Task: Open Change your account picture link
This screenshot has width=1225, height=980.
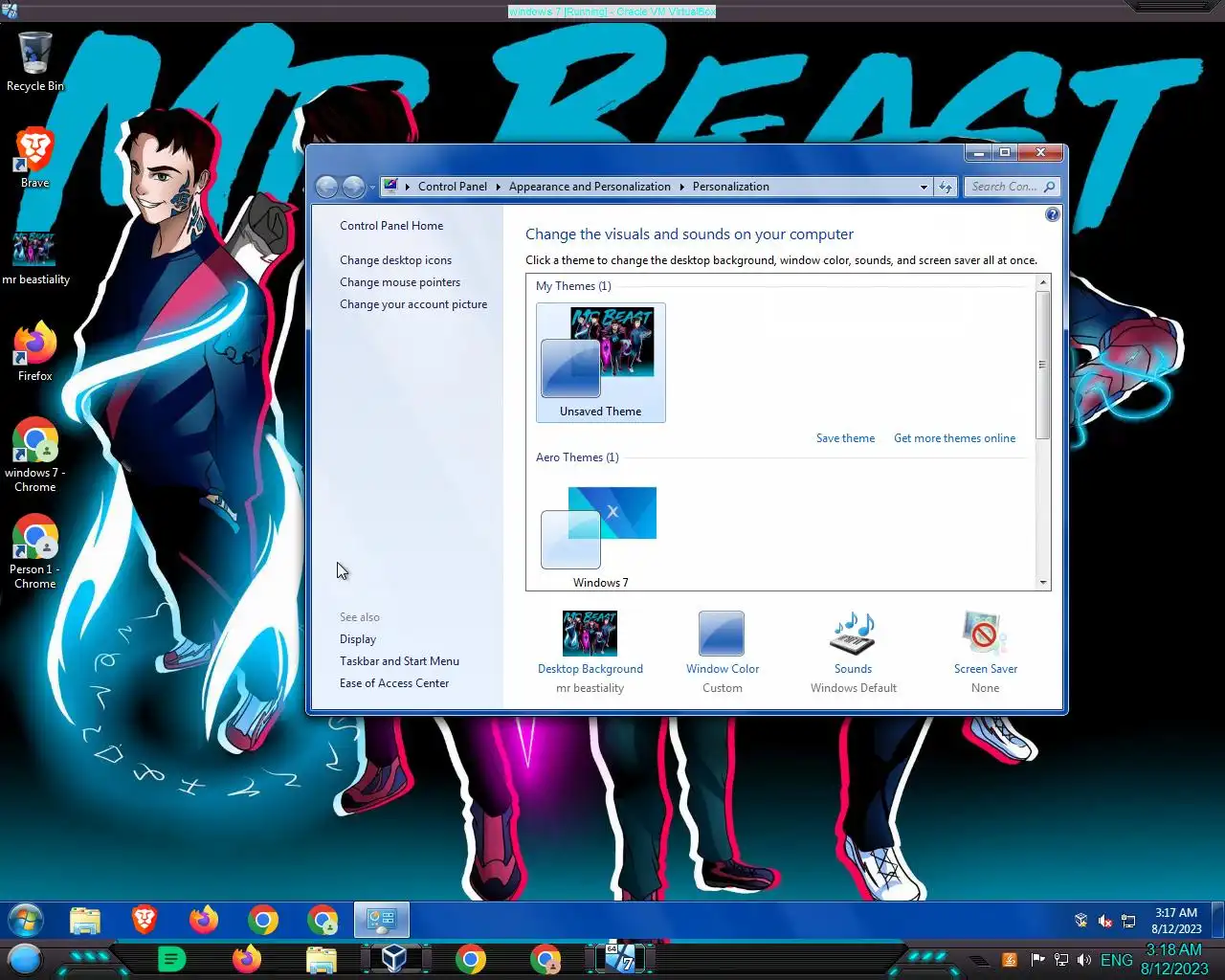Action: coord(413,304)
